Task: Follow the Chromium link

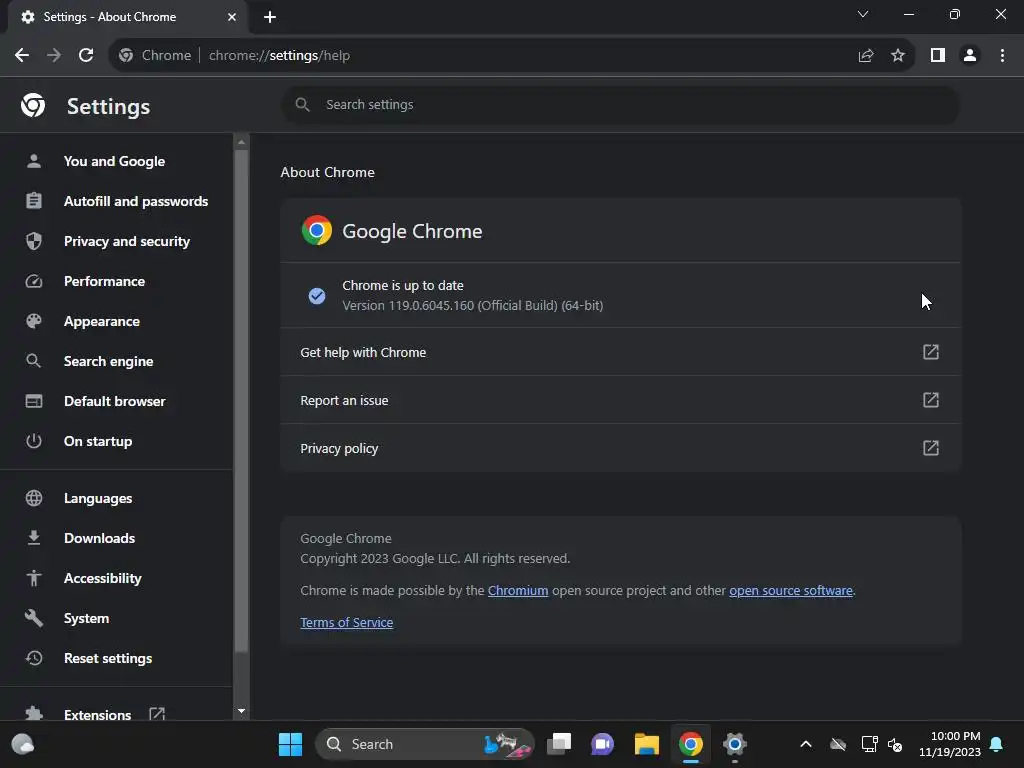Action: (518, 590)
